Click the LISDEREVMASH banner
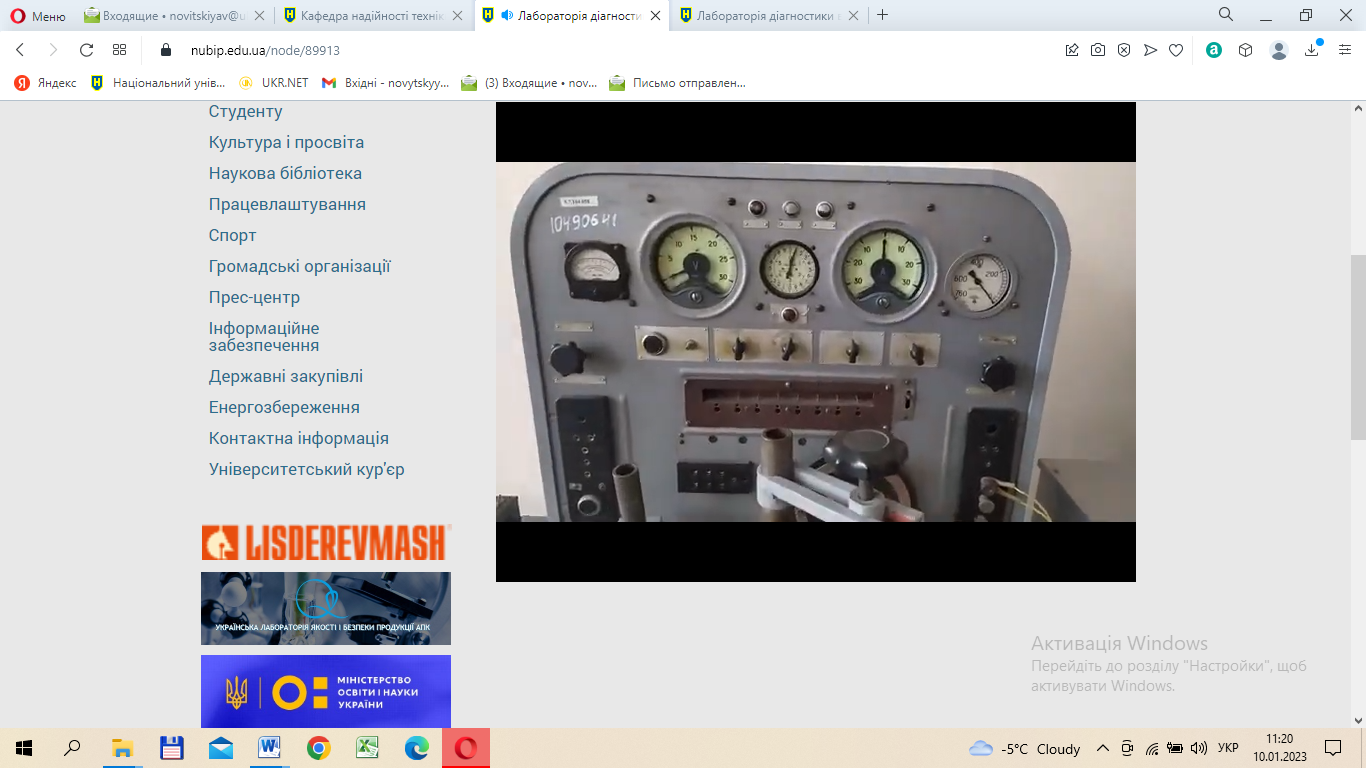The image size is (1366, 768). point(326,541)
